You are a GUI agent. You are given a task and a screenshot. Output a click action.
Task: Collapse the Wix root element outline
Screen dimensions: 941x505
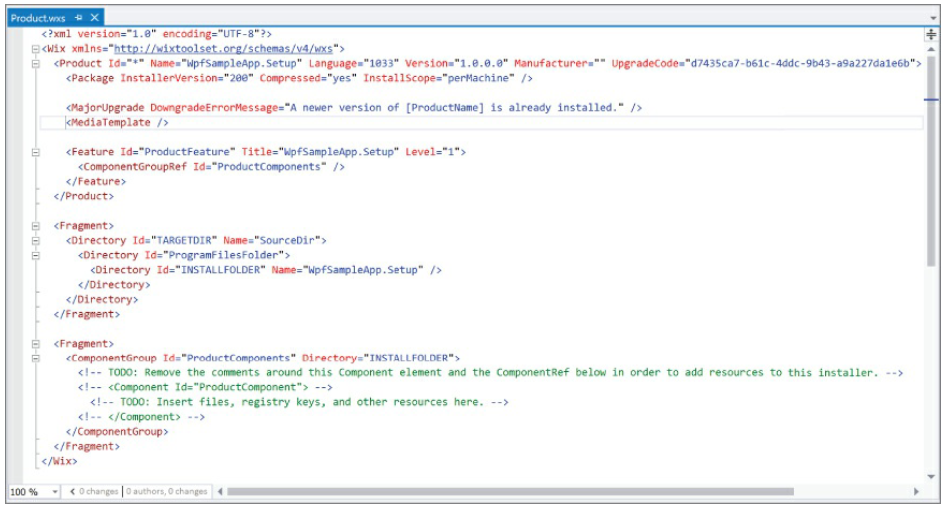pyautogui.click(x=36, y=48)
